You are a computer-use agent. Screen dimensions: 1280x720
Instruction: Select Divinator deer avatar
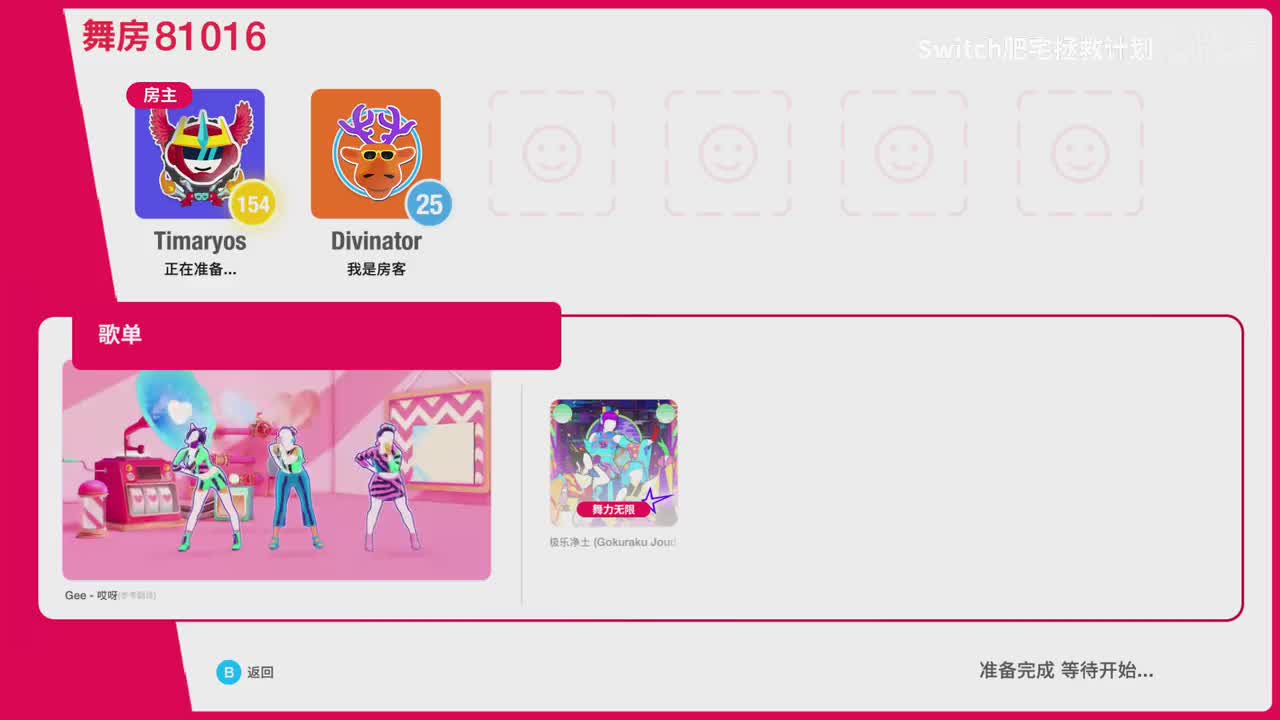(x=375, y=154)
